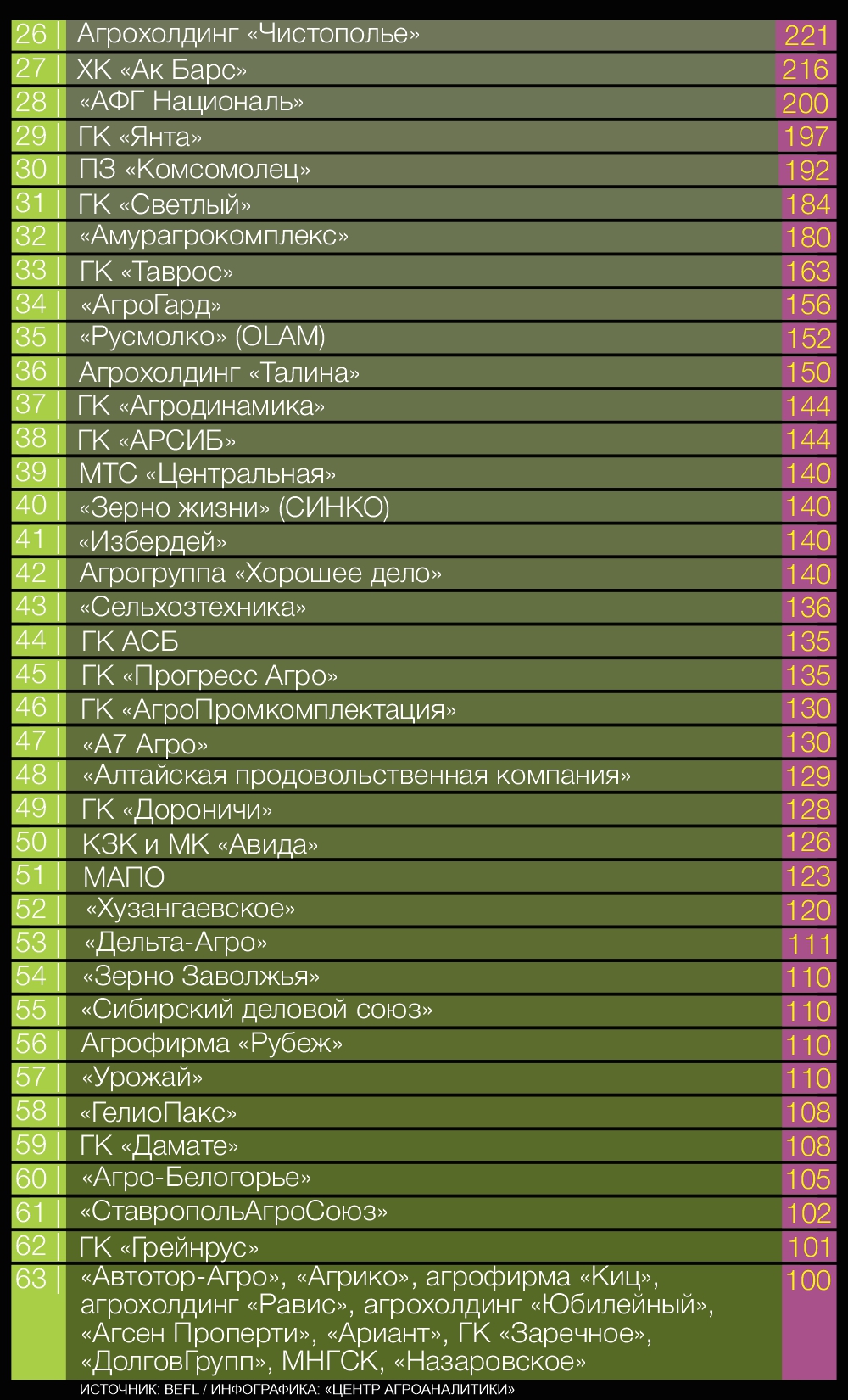This screenshot has width=848, height=1400.
Task: Select ГК «Дороничи» in the list
Action: [x=177, y=809]
